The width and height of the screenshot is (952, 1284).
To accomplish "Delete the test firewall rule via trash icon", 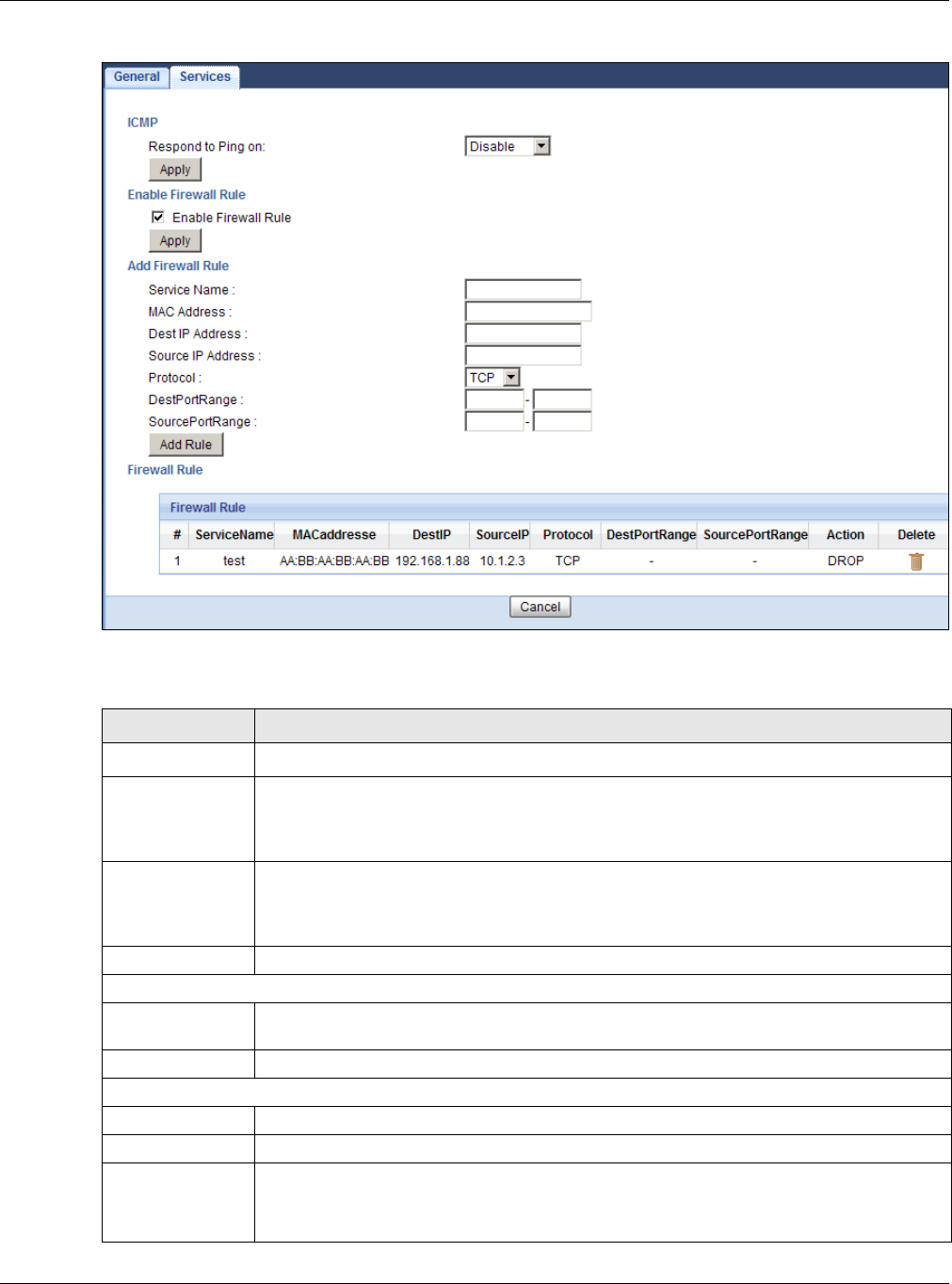I will pos(916,561).
